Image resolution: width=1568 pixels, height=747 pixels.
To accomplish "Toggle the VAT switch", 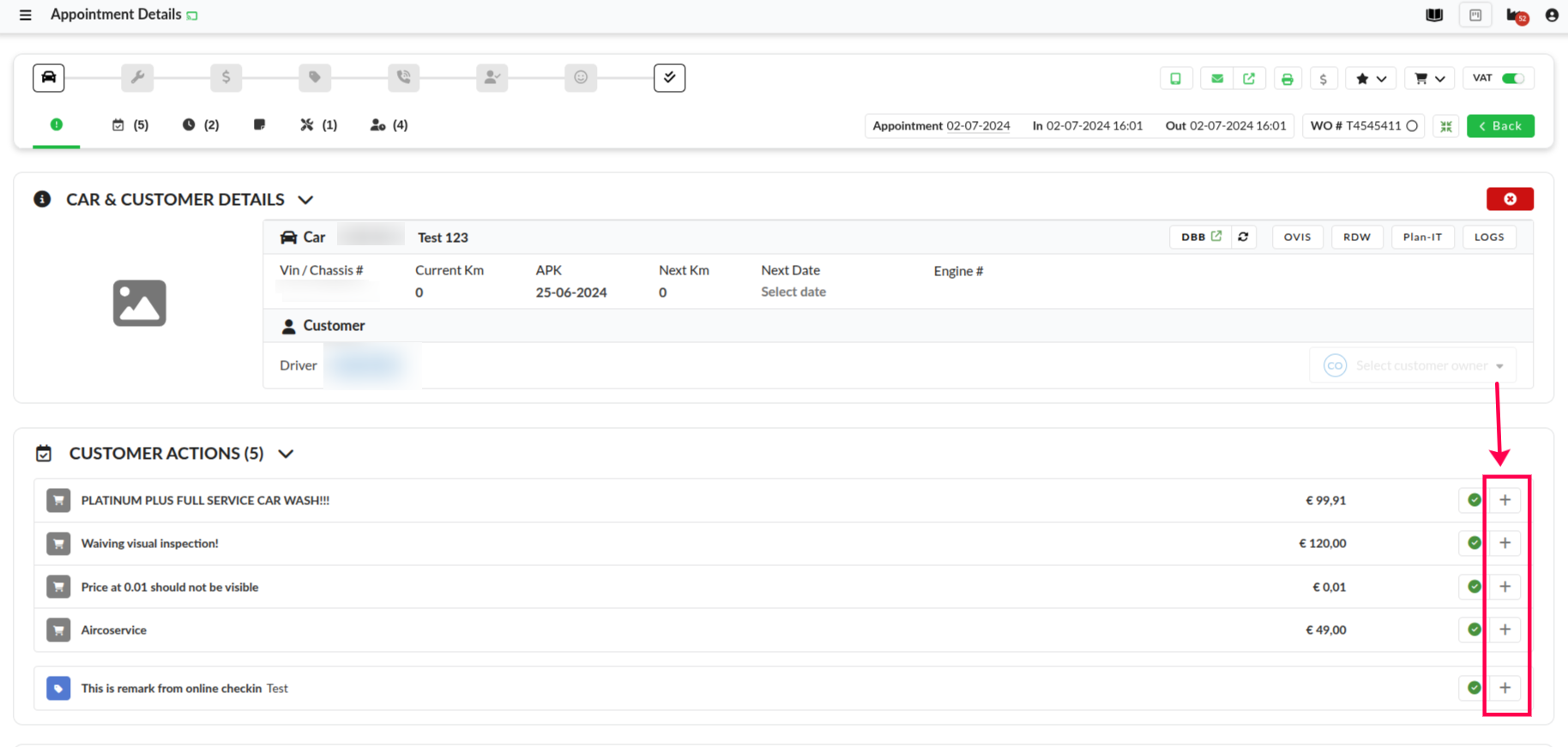I will [1511, 79].
